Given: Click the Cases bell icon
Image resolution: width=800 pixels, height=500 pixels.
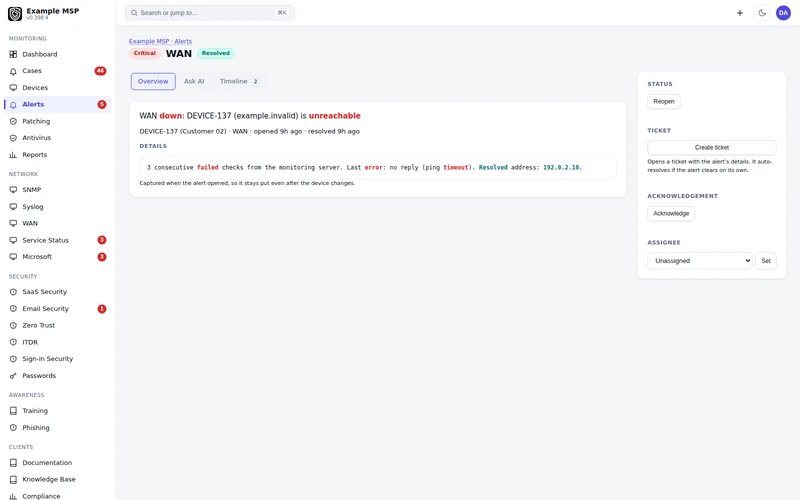Looking at the screenshot, I should (13, 71).
